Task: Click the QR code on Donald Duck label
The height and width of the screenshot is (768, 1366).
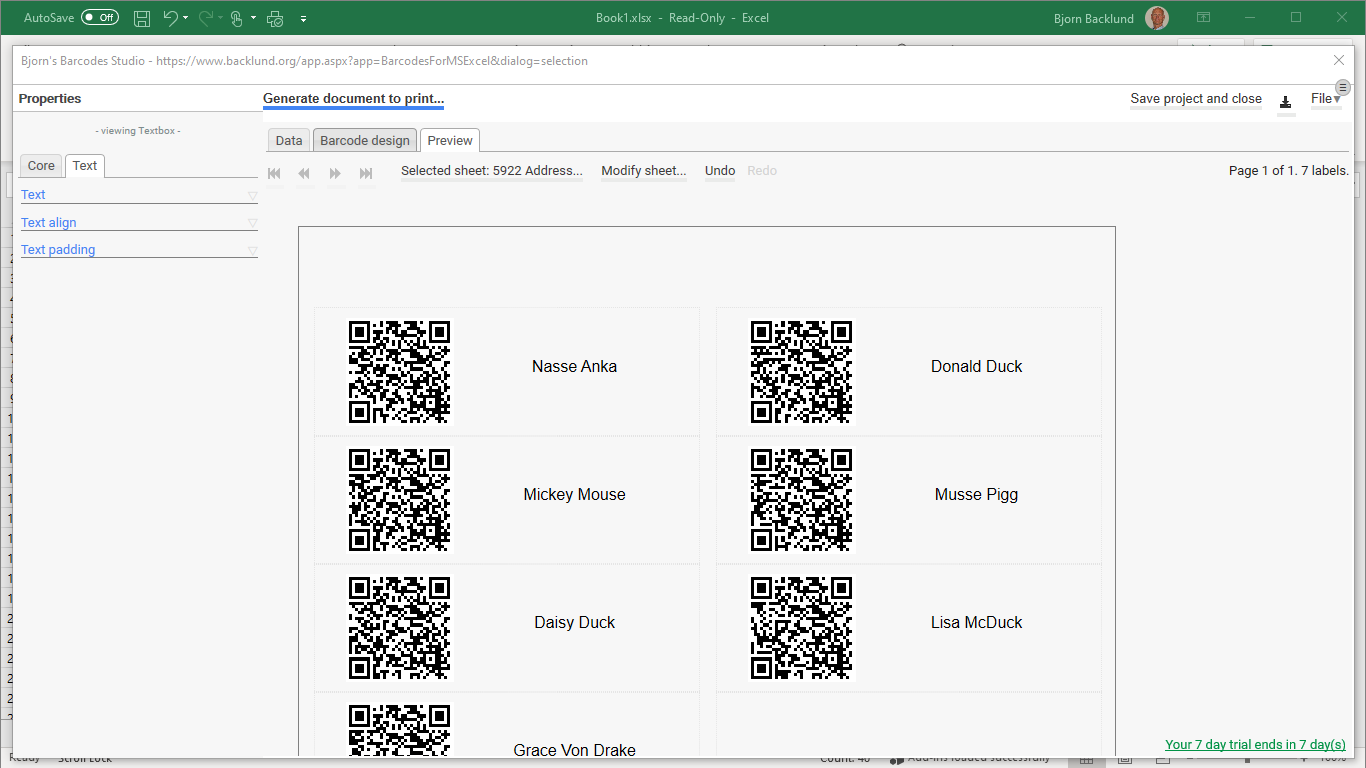Action: click(x=802, y=372)
